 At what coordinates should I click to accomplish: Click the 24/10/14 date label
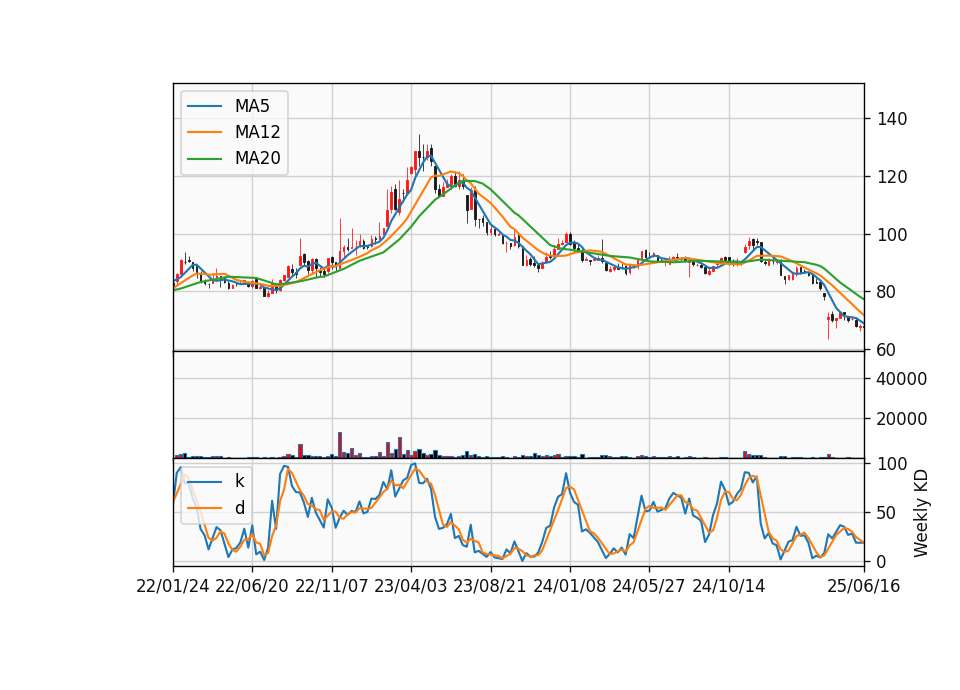[729, 586]
